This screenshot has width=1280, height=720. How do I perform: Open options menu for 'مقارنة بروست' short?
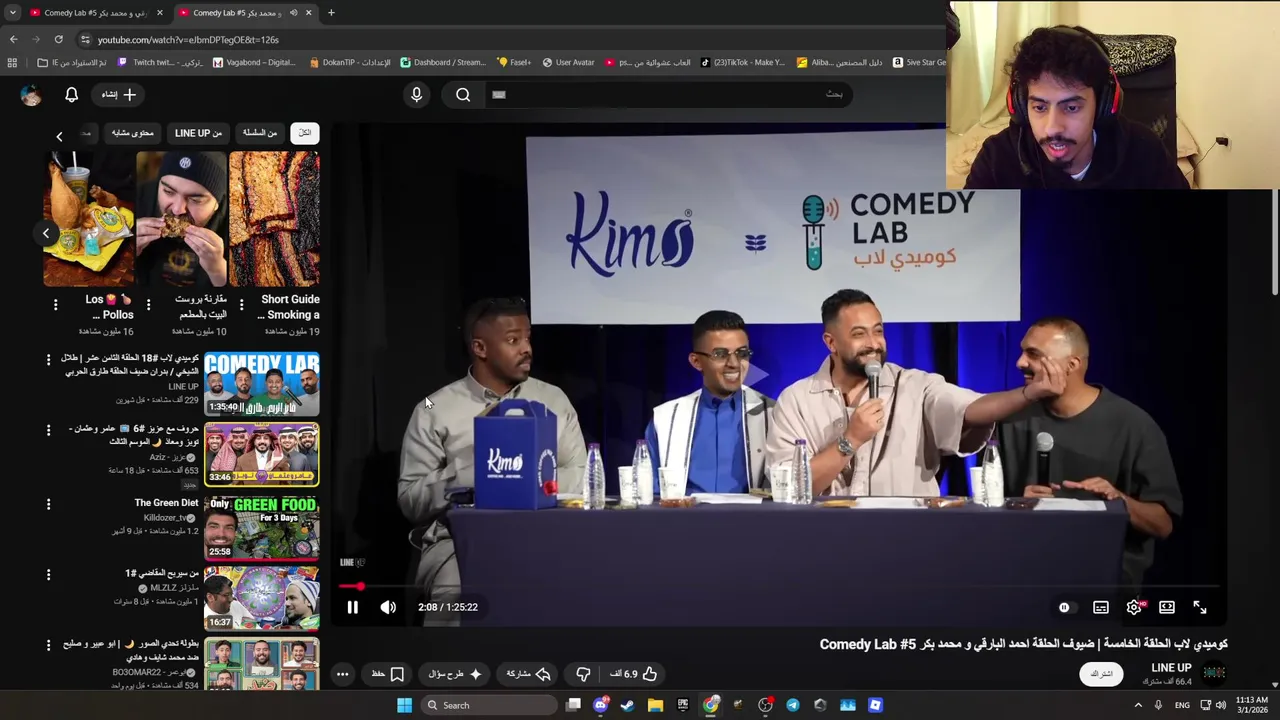pyautogui.click(x=148, y=305)
